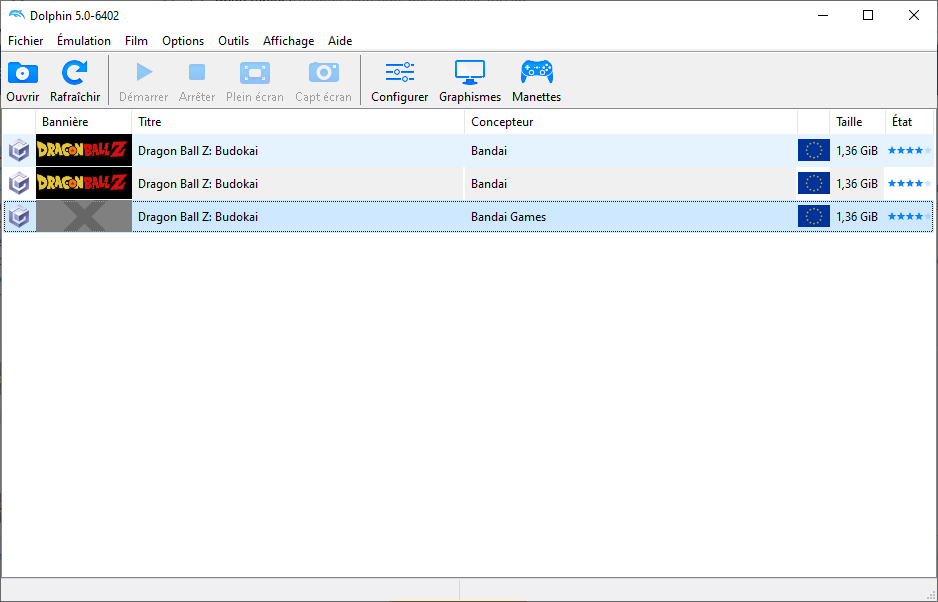Click GameCube icon in the Bandai Games row

point(19,217)
